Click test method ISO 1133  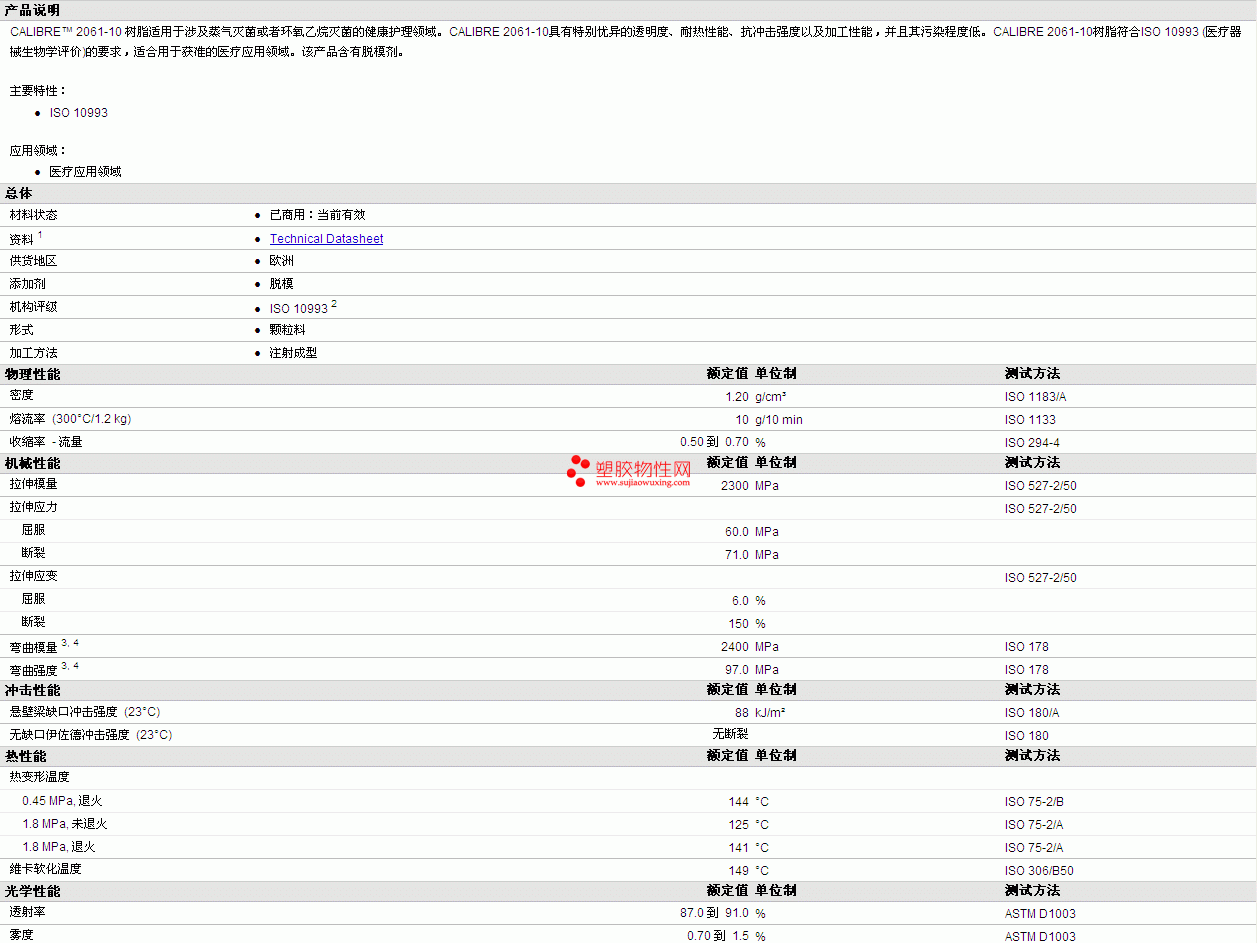tap(1030, 420)
